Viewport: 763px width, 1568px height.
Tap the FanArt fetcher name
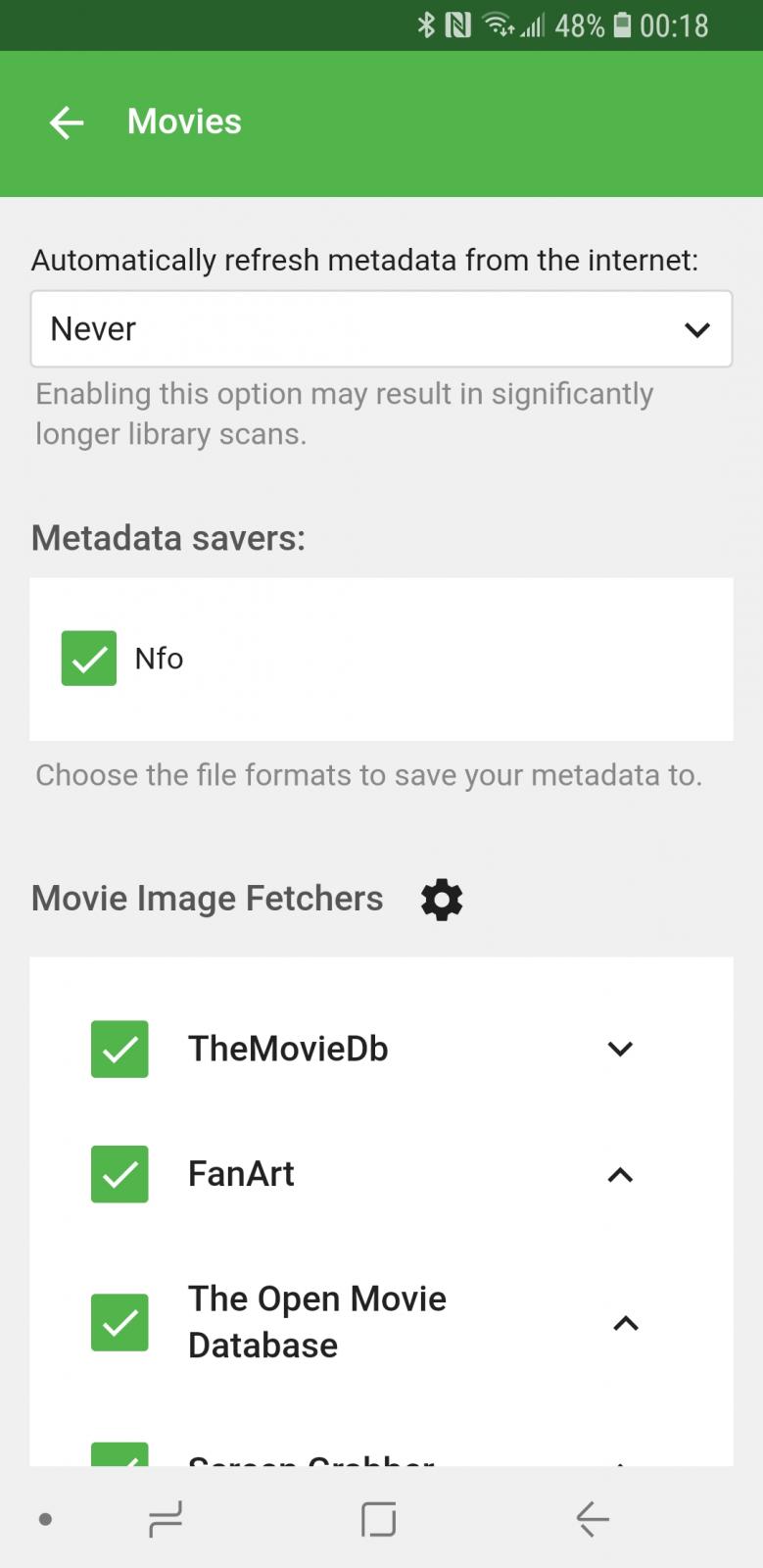coord(241,1174)
